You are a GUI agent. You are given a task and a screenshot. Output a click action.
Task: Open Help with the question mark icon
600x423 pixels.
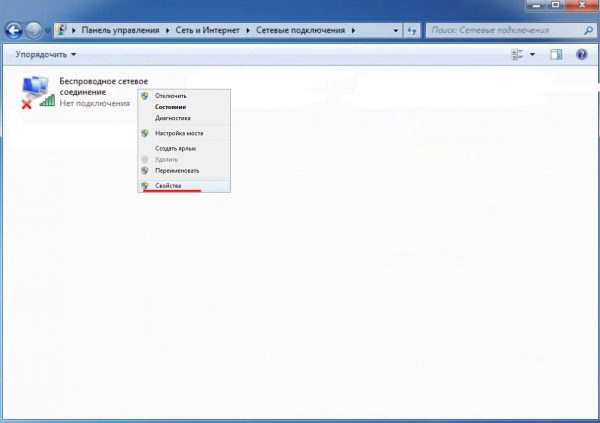coord(582,54)
